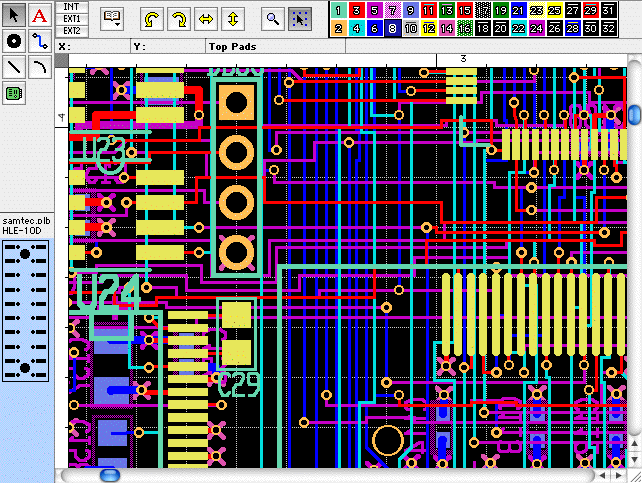Select layer 8 color swatch
This screenshot has width=642, height=483.
point(392,29)
